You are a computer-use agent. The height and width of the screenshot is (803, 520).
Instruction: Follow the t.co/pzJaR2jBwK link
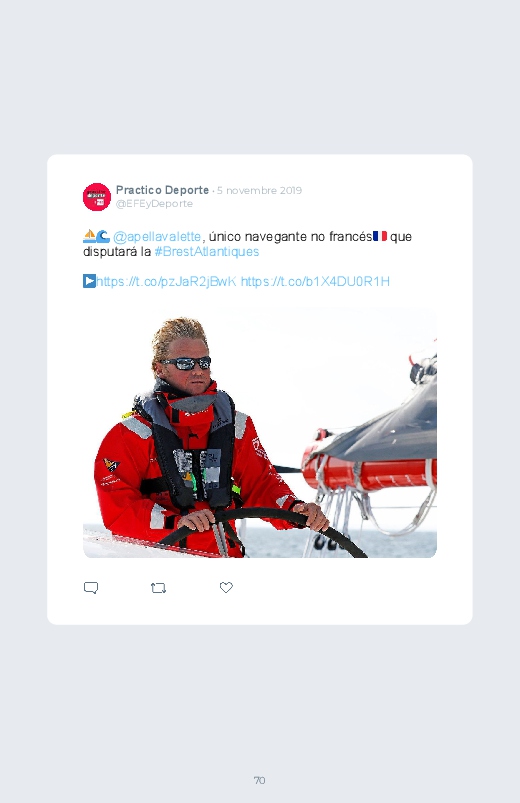167,282
